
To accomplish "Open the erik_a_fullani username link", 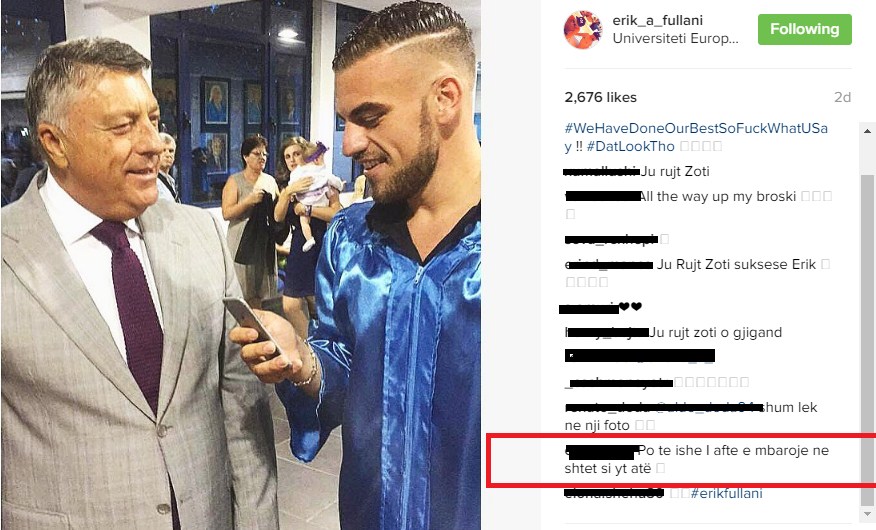I will pyautogui.click(x=658, y=21).
